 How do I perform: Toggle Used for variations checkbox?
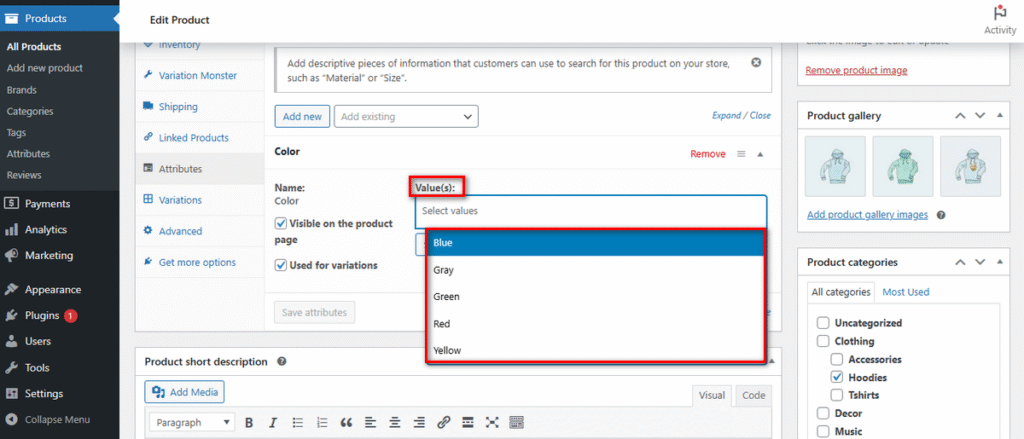(281, 266)
